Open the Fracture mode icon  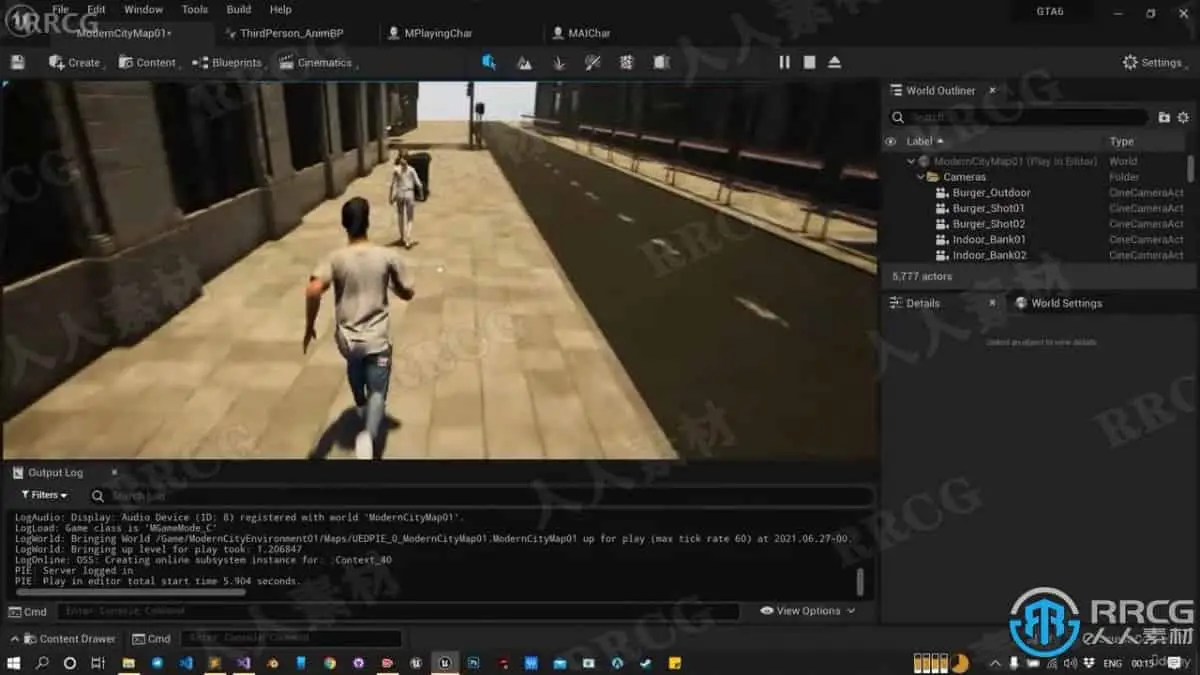point(627,62)
